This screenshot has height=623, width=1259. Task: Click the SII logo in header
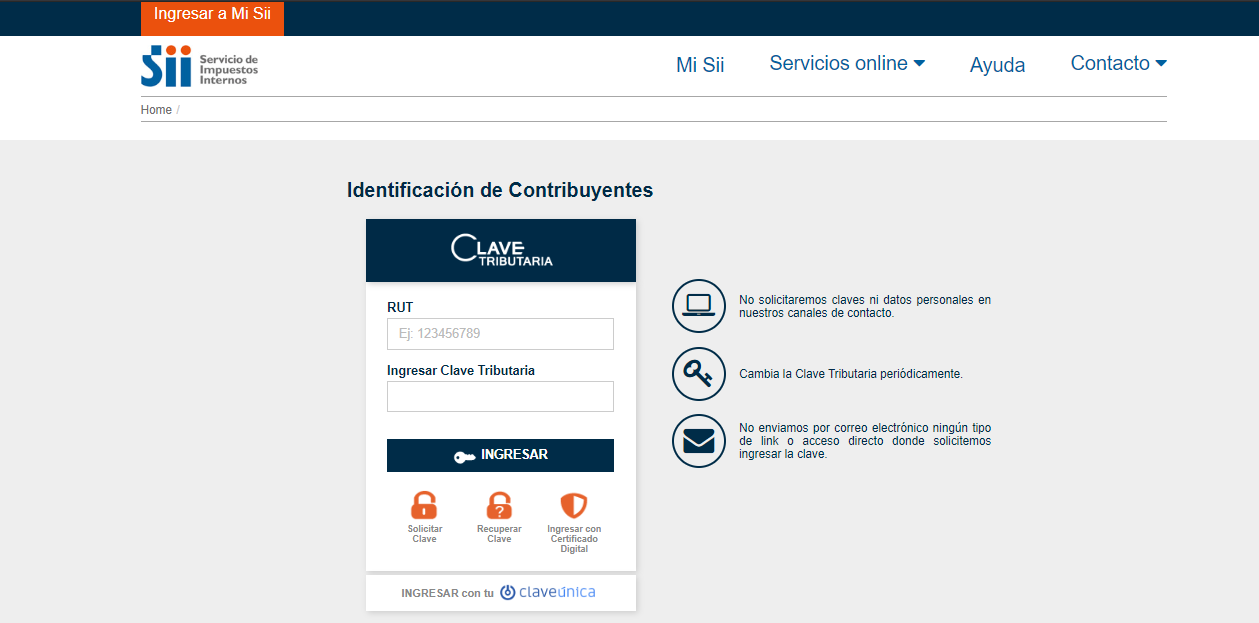pyautogui.click(x=199, y=65)
